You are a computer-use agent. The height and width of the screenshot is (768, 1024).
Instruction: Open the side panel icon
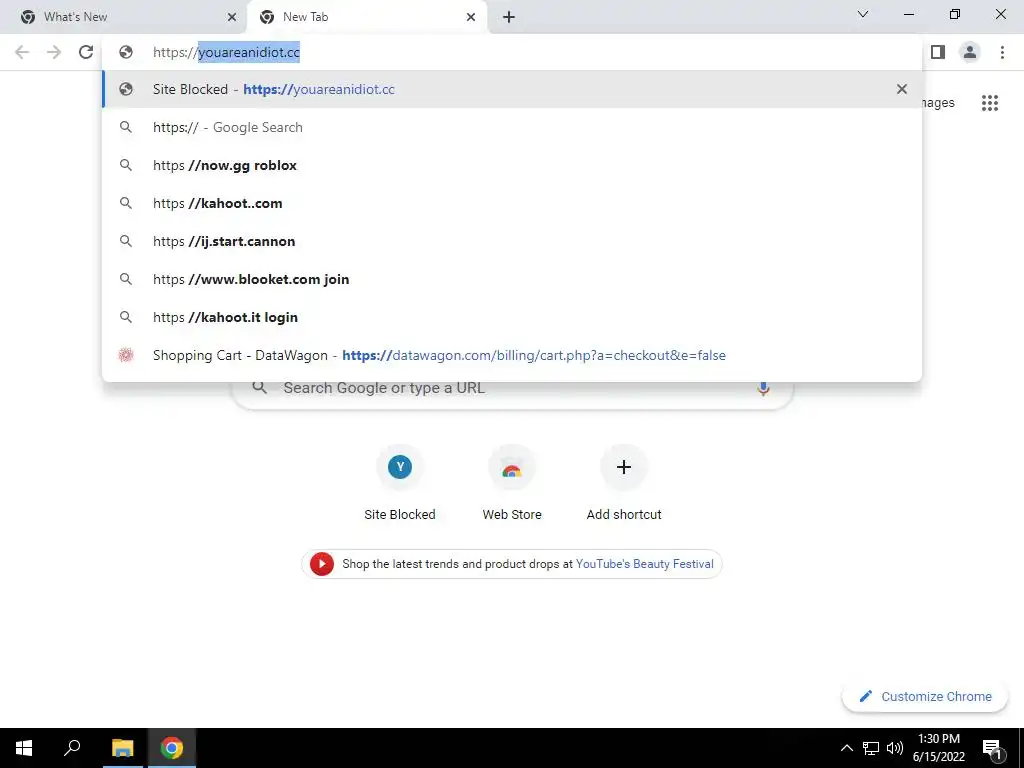click(x=938, y=52)
